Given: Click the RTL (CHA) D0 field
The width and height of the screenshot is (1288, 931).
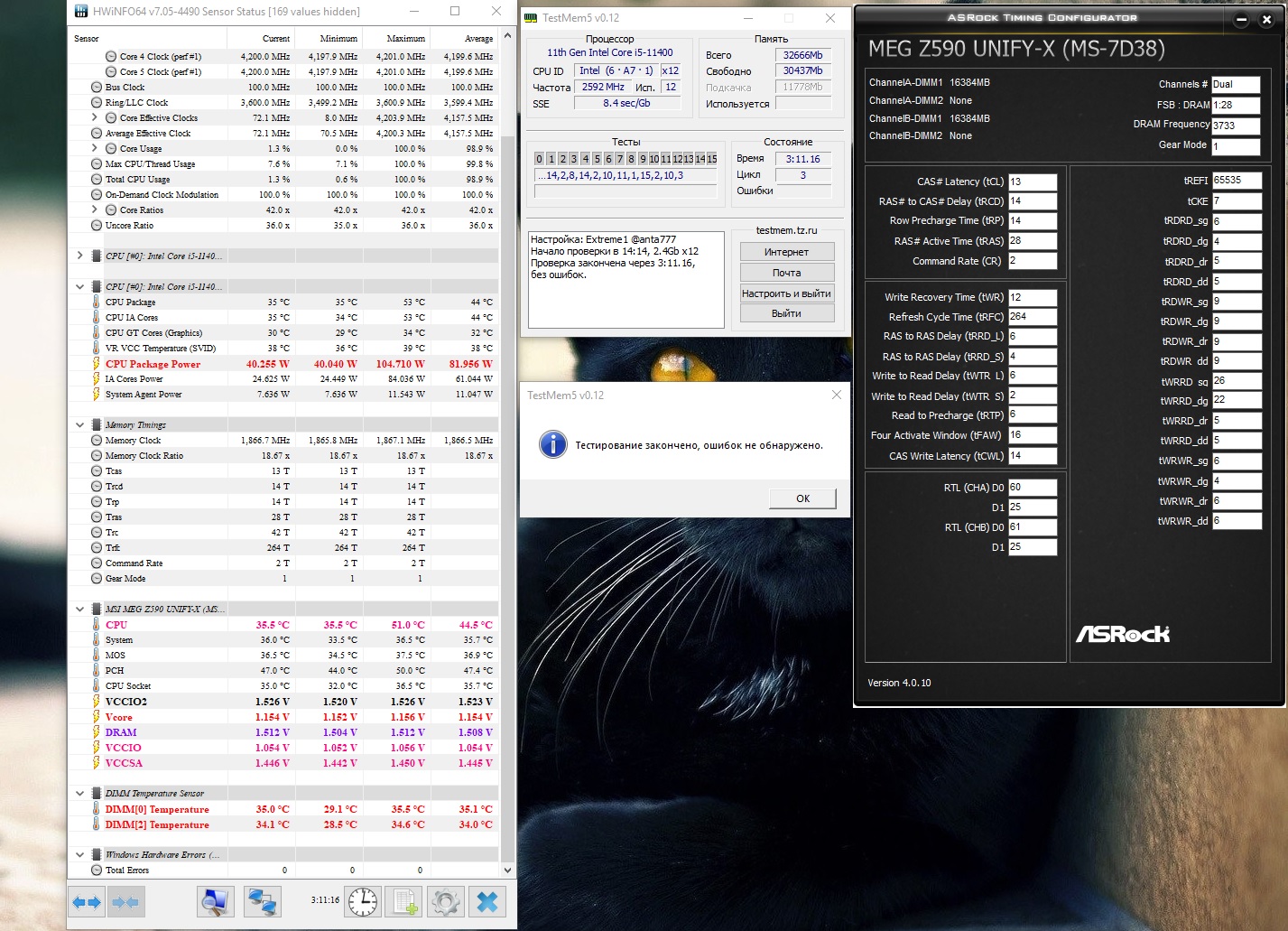Looking at the screenshot, I should pos(1033,488).
